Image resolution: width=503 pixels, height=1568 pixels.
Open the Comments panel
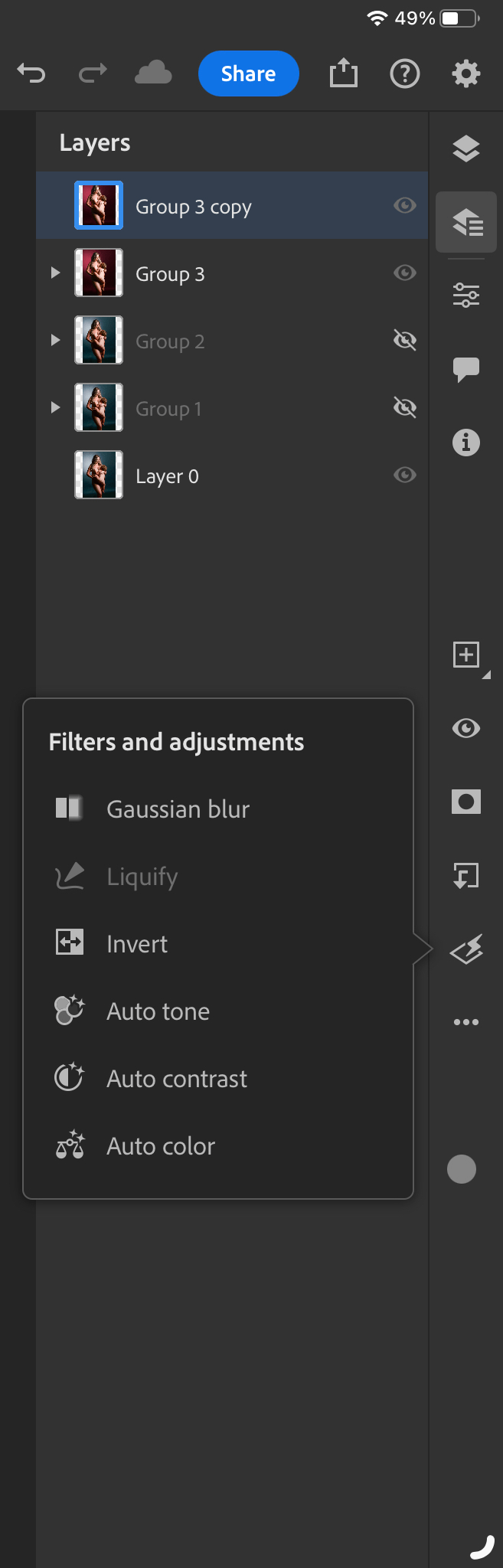point(466,371)
